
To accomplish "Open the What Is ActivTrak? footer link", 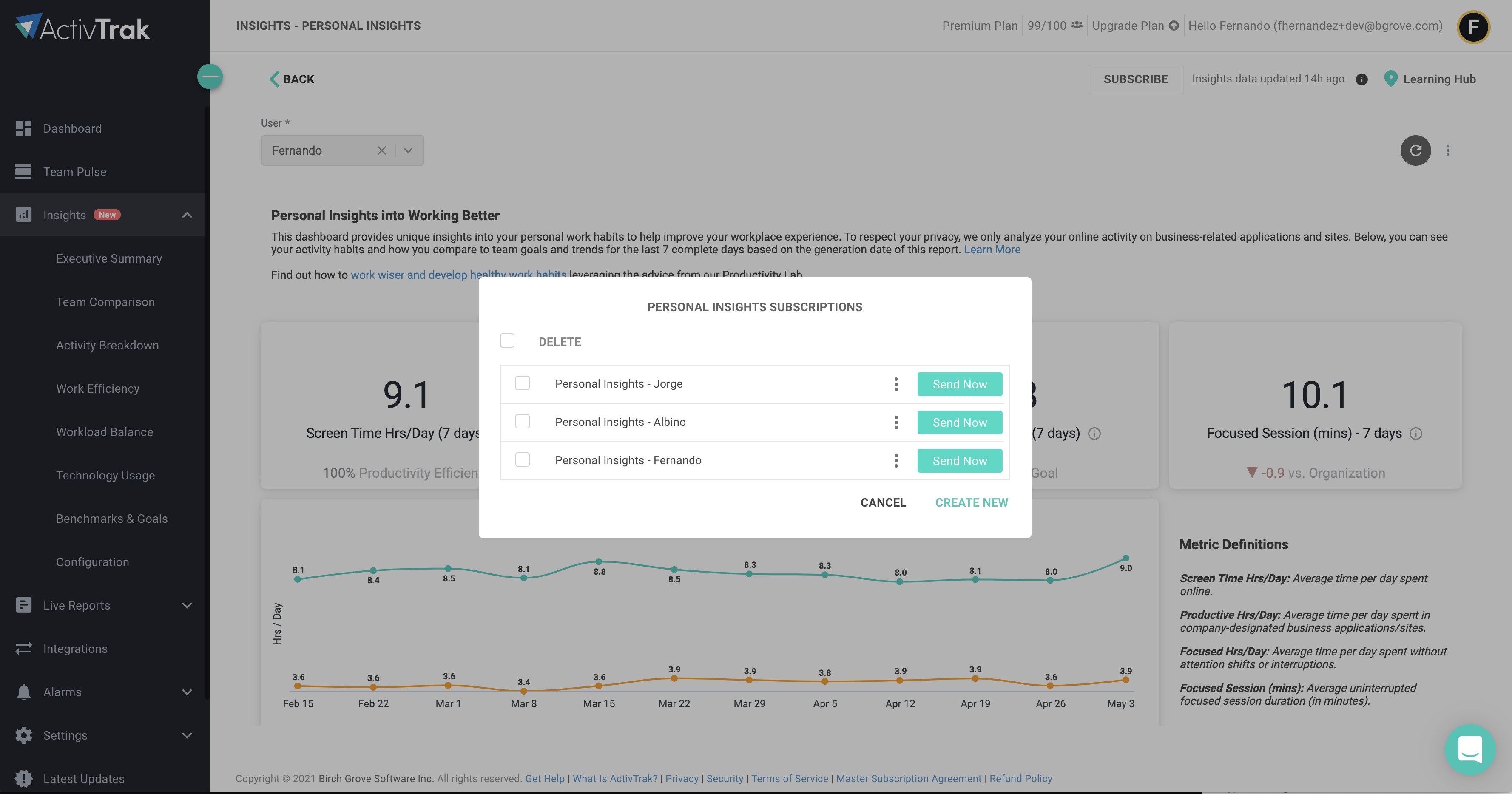I will click(x=615, y=778).
